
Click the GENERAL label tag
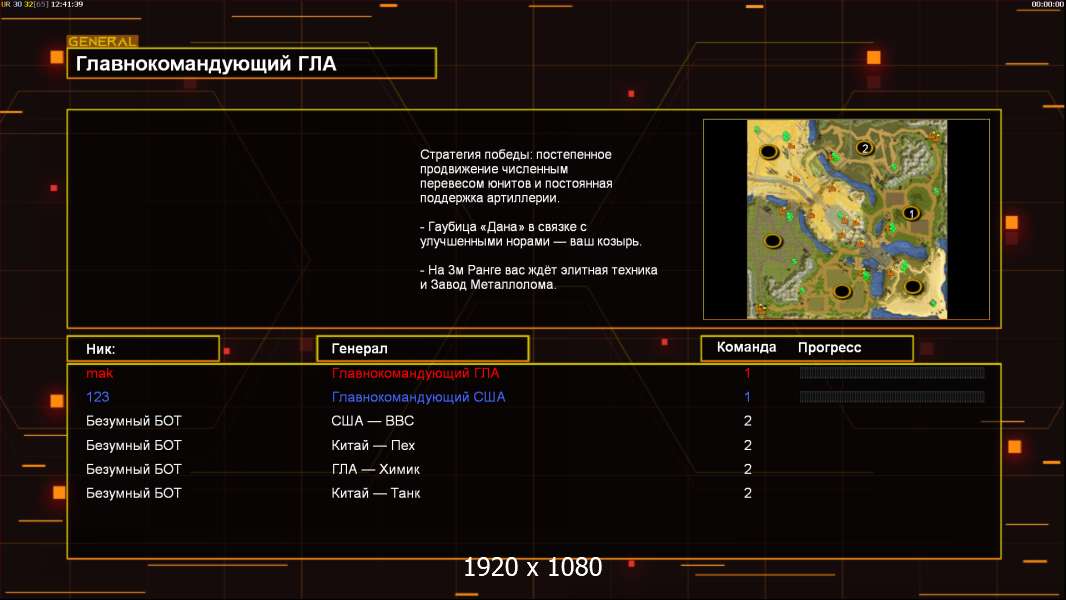(x=102, y=41)
